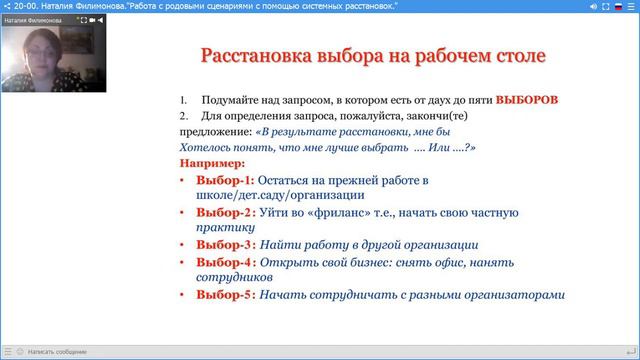The width and height of the screenshot is (640, 360).
Task: Open the Russian flag language selector
Action: pos(618,7)
